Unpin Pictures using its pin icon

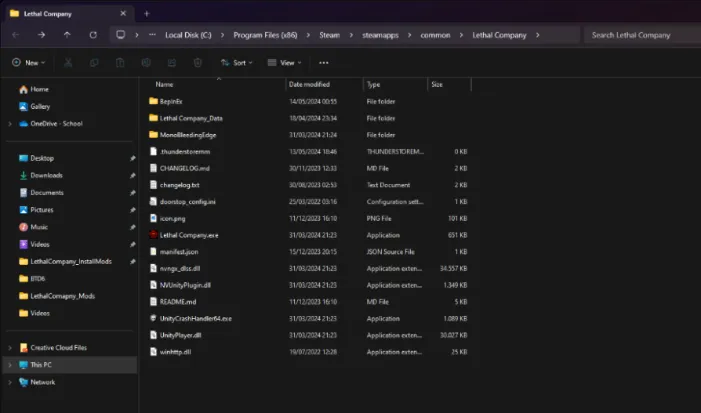coord(132,210)
